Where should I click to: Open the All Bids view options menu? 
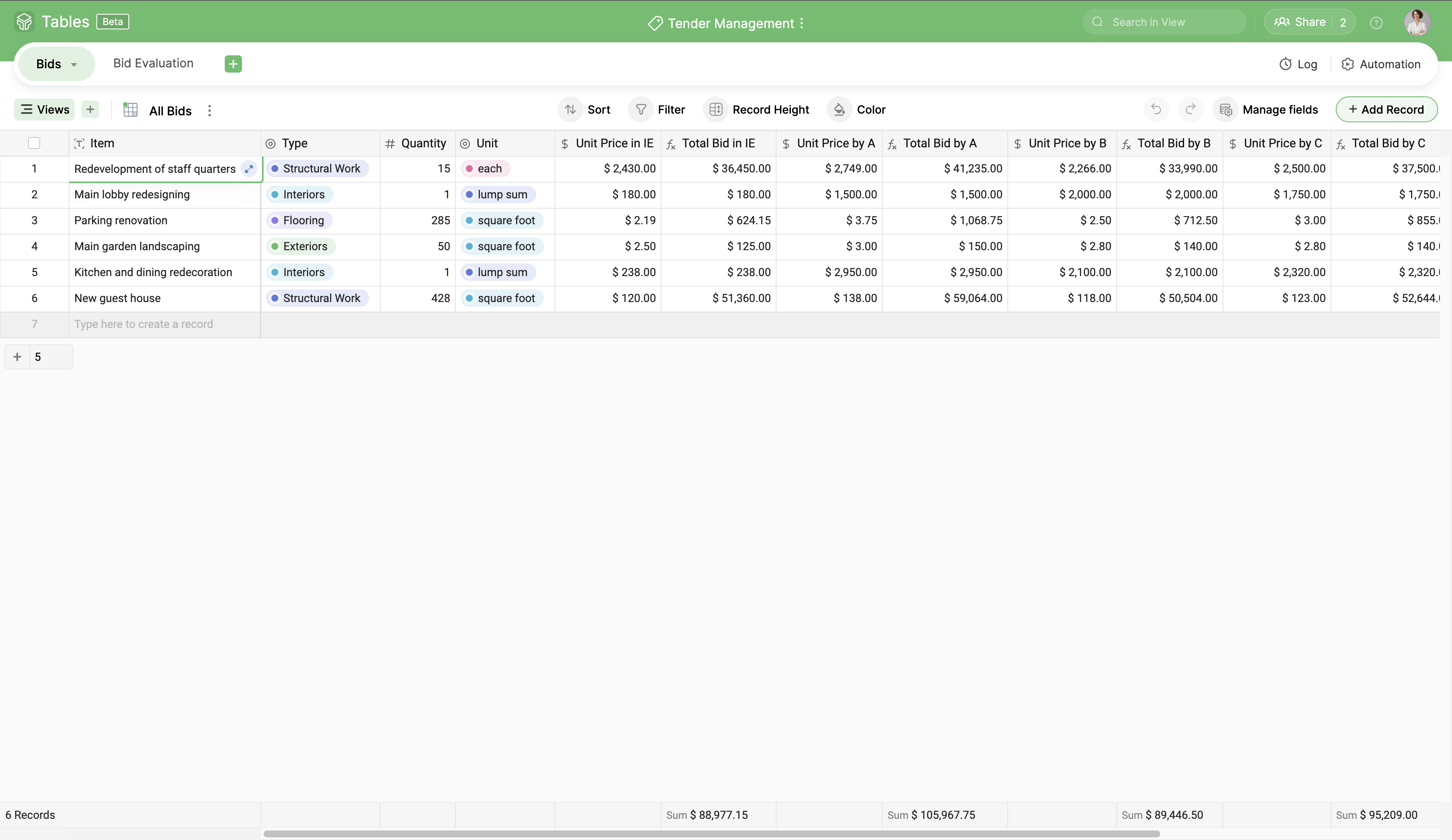point(209,110)
